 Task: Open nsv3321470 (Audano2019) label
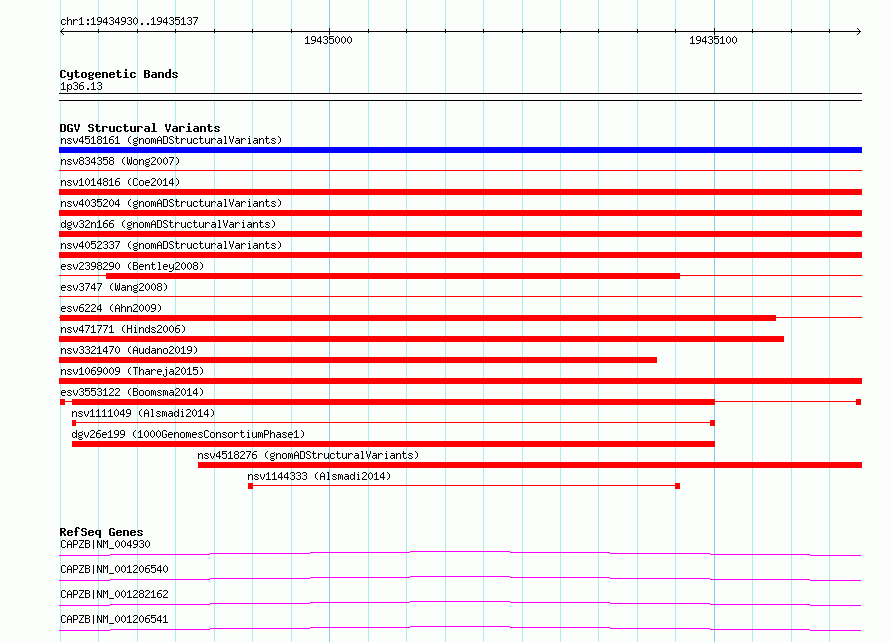pyautogui.click(x=129, y=350)
